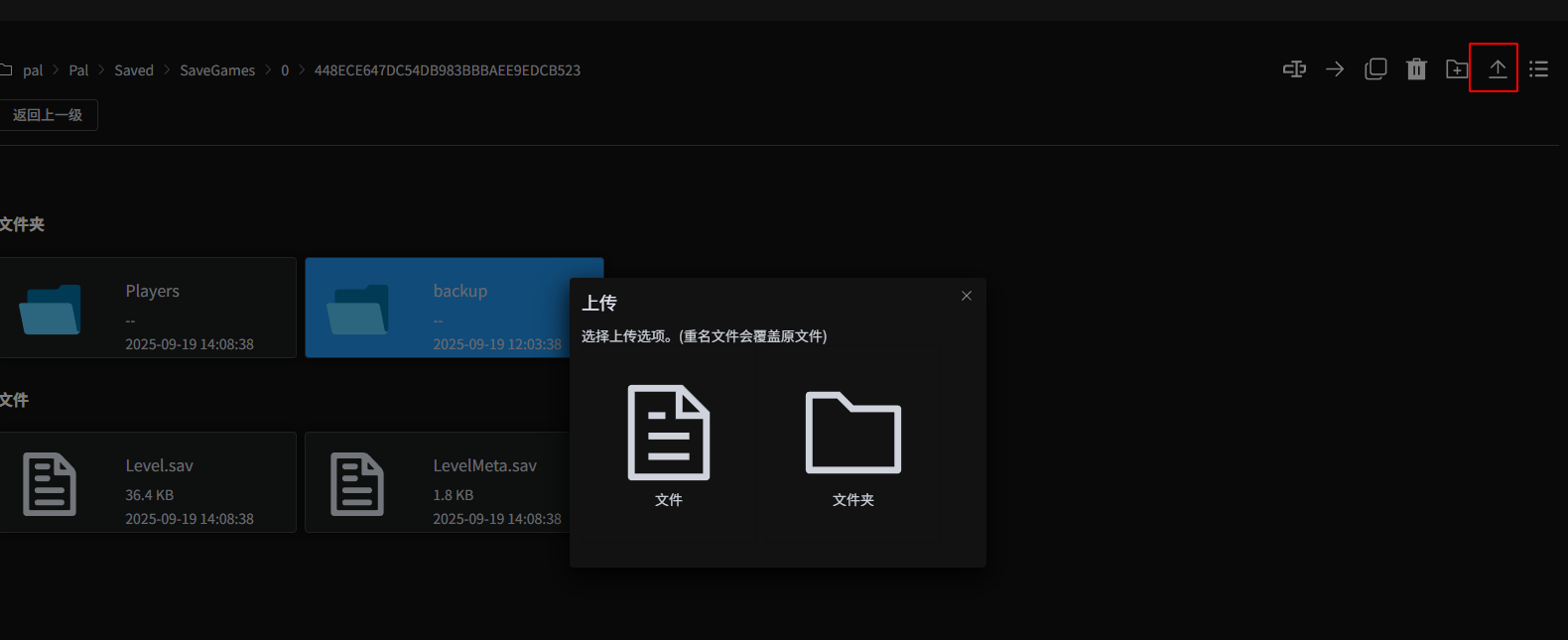Close the 上传 dialog
This screenshot has height=640, width=1568.
tap(967, 296)
